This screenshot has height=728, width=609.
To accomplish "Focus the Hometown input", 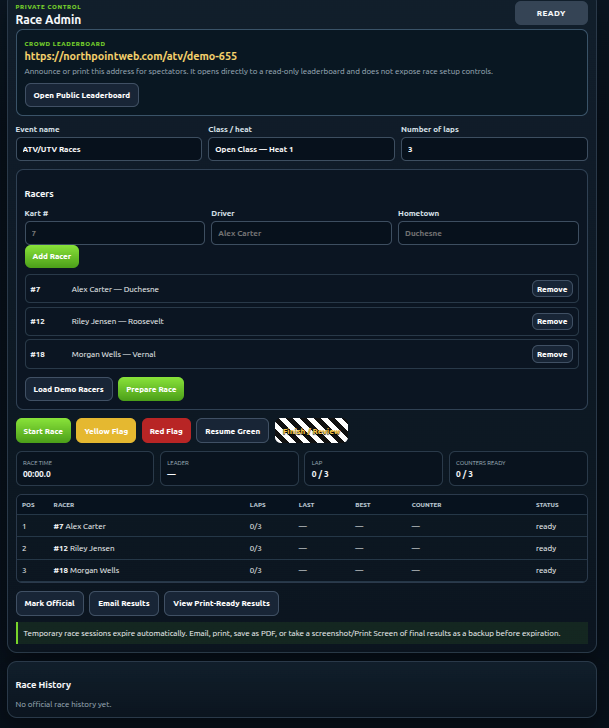I will 488,233.
